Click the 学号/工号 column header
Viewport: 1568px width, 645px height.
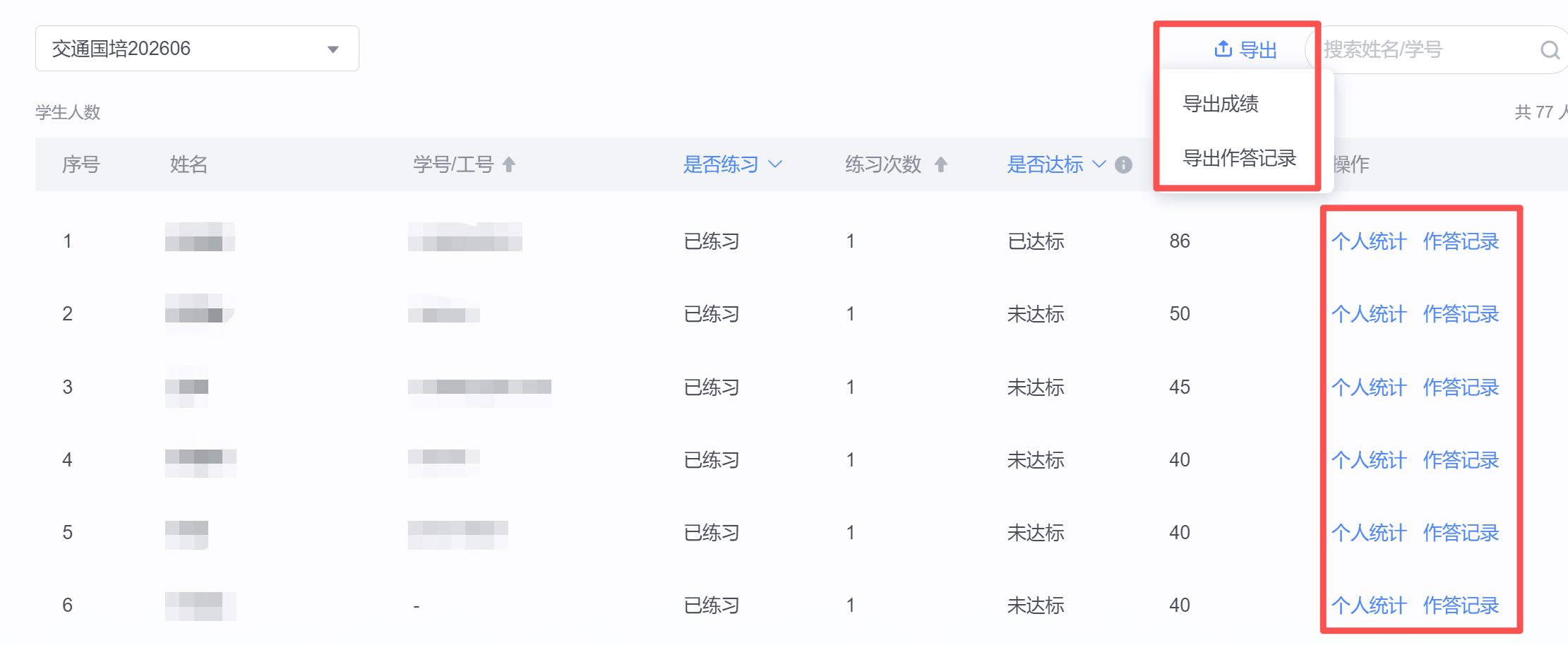tap(453, 164)
